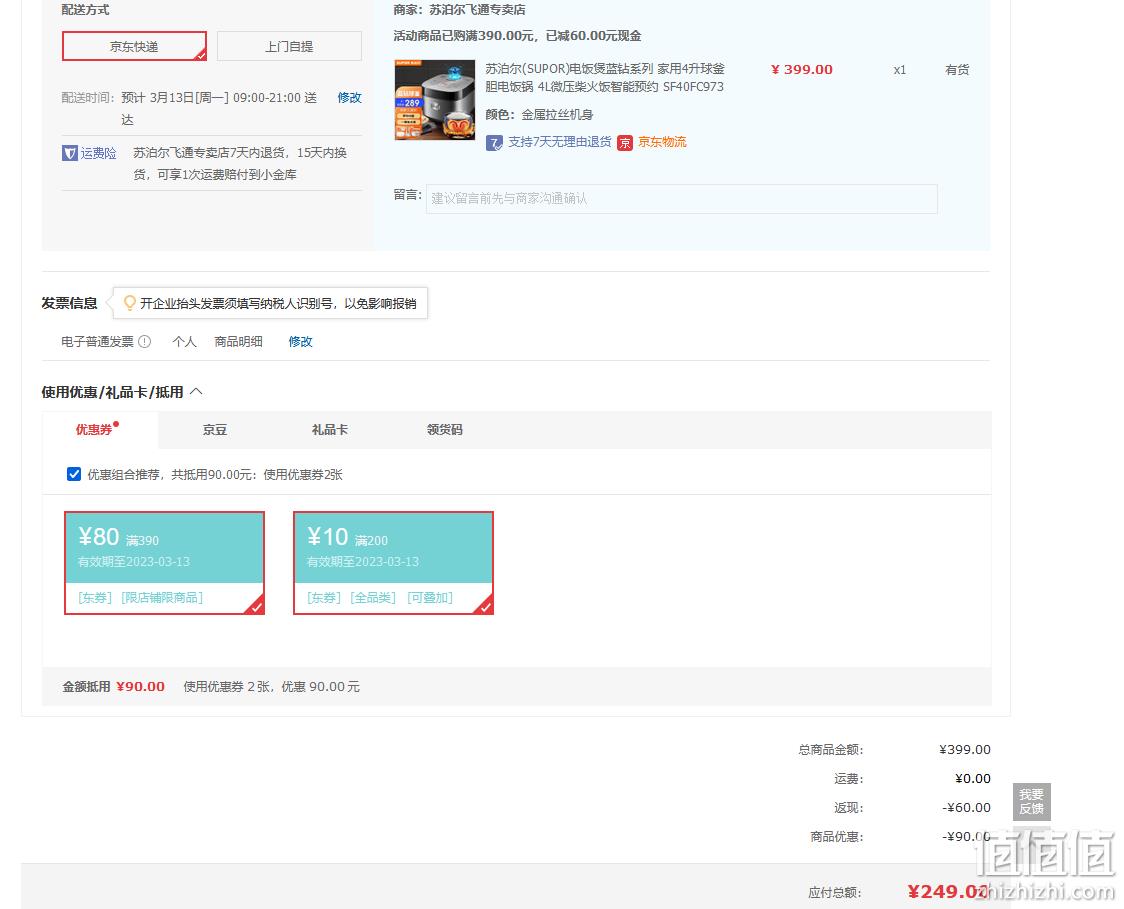Focus the 留言 message input field

click(682, 199)
